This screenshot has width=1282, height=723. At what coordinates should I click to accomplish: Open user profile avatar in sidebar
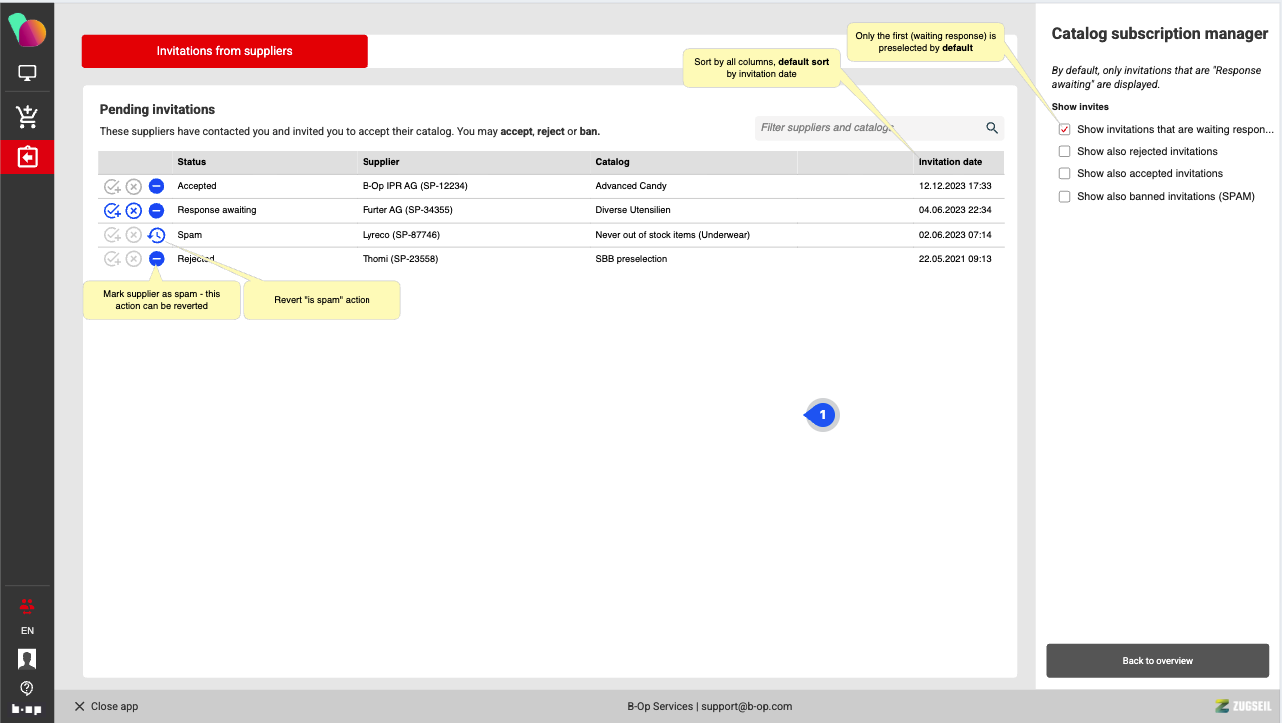[27, 658]
